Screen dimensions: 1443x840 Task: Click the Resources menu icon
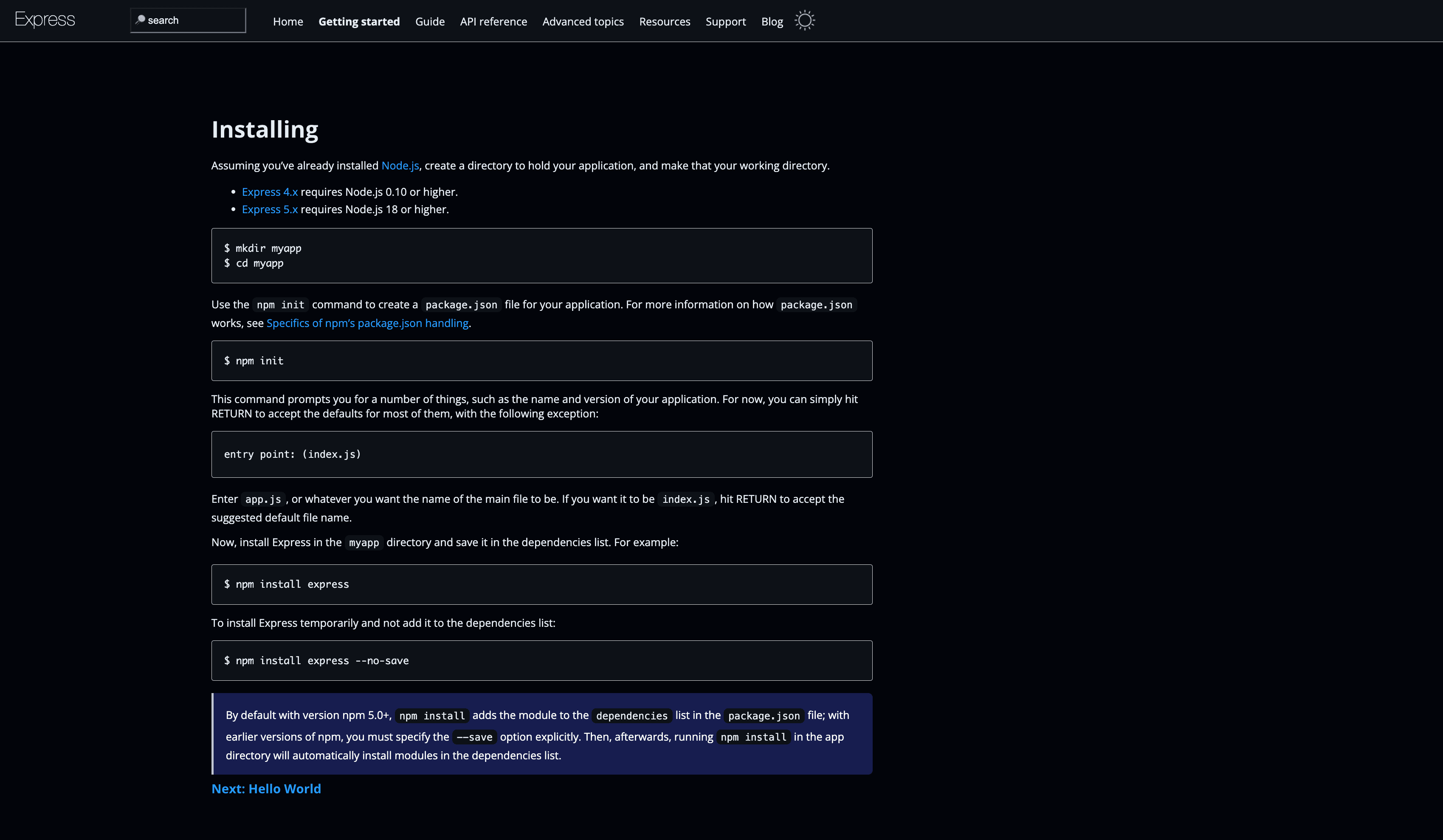click(x=665, y=20)
